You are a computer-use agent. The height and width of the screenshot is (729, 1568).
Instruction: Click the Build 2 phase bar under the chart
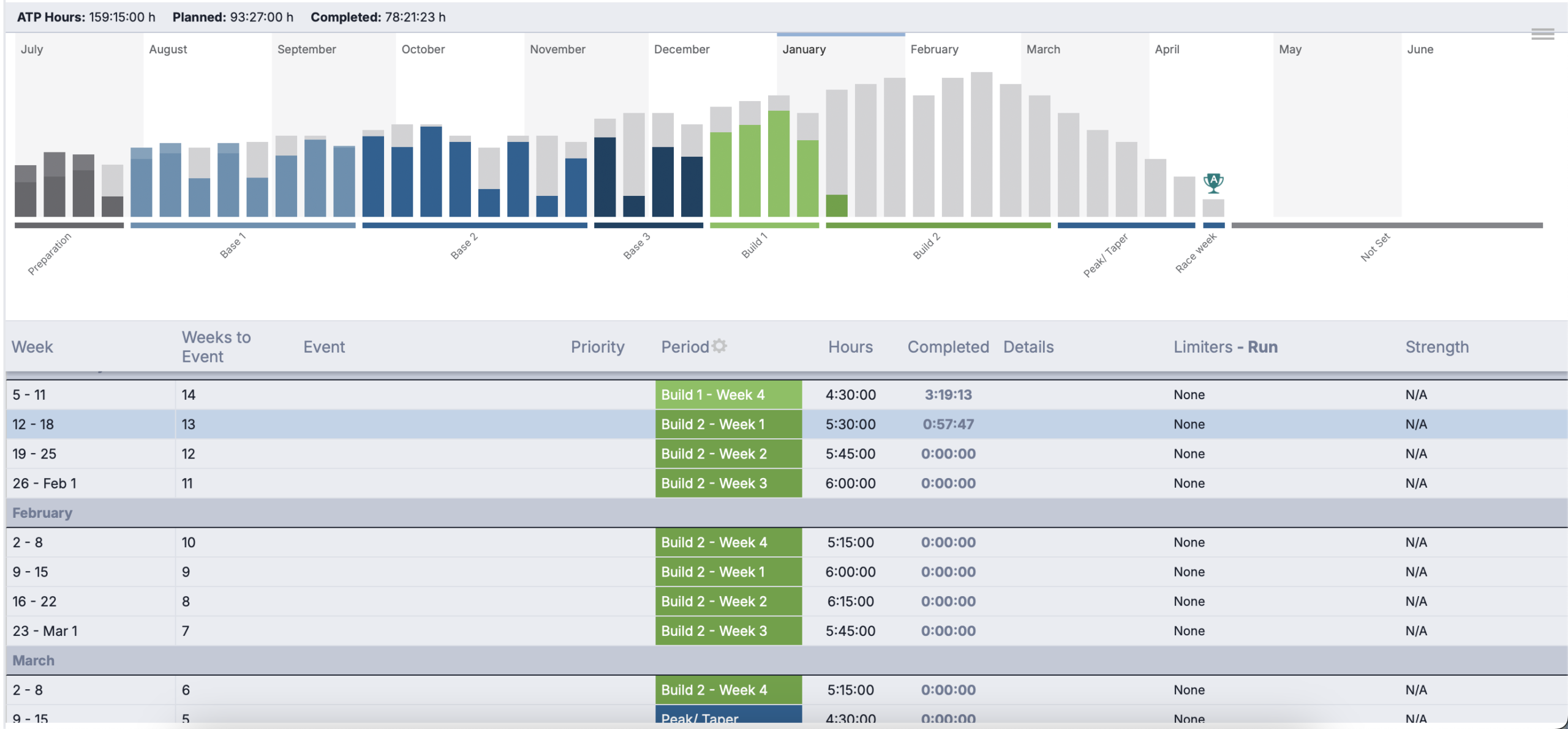pos(937,225)
